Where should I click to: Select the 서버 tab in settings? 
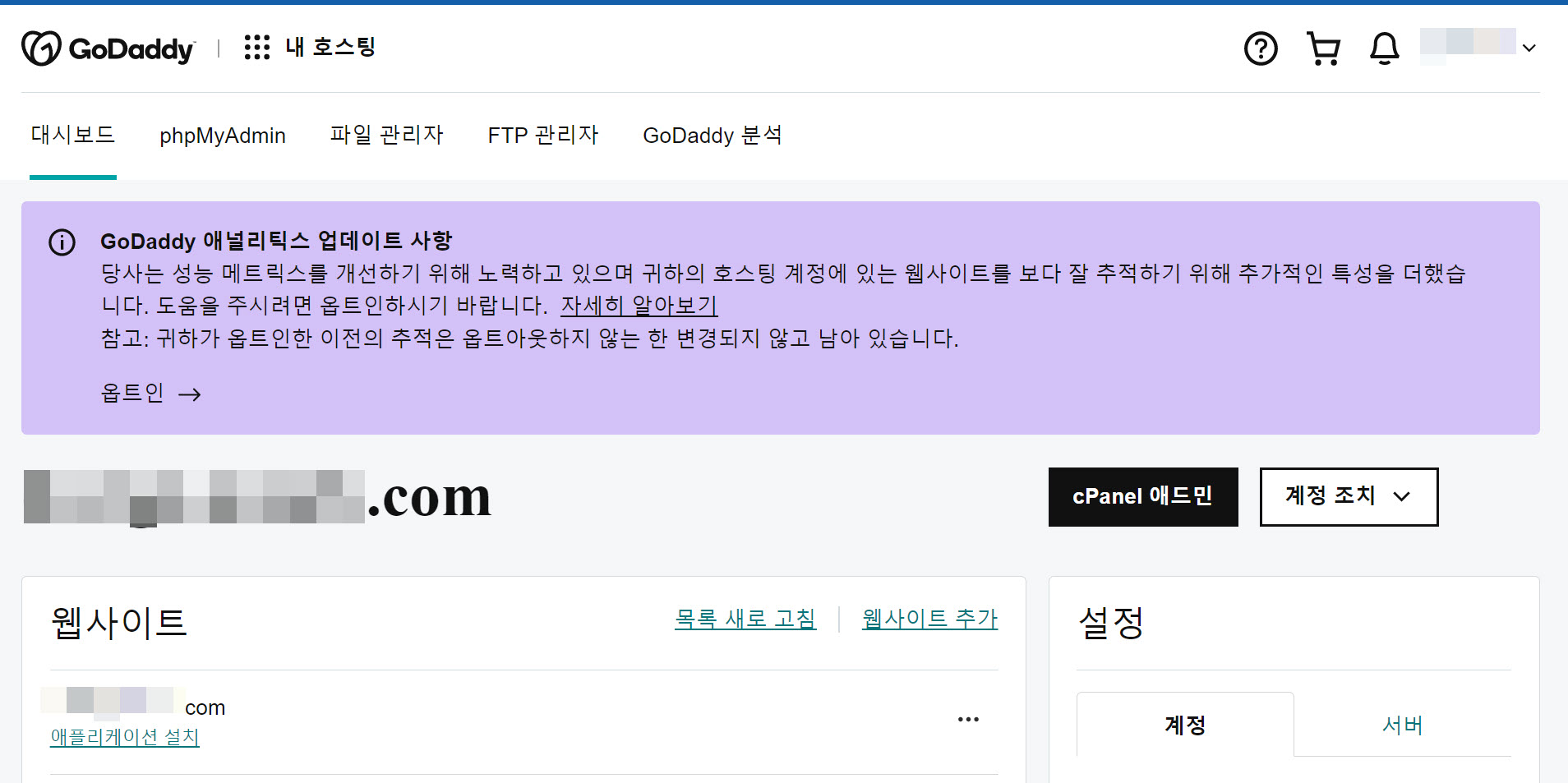pyautogui.click(x=1401, y=725)
